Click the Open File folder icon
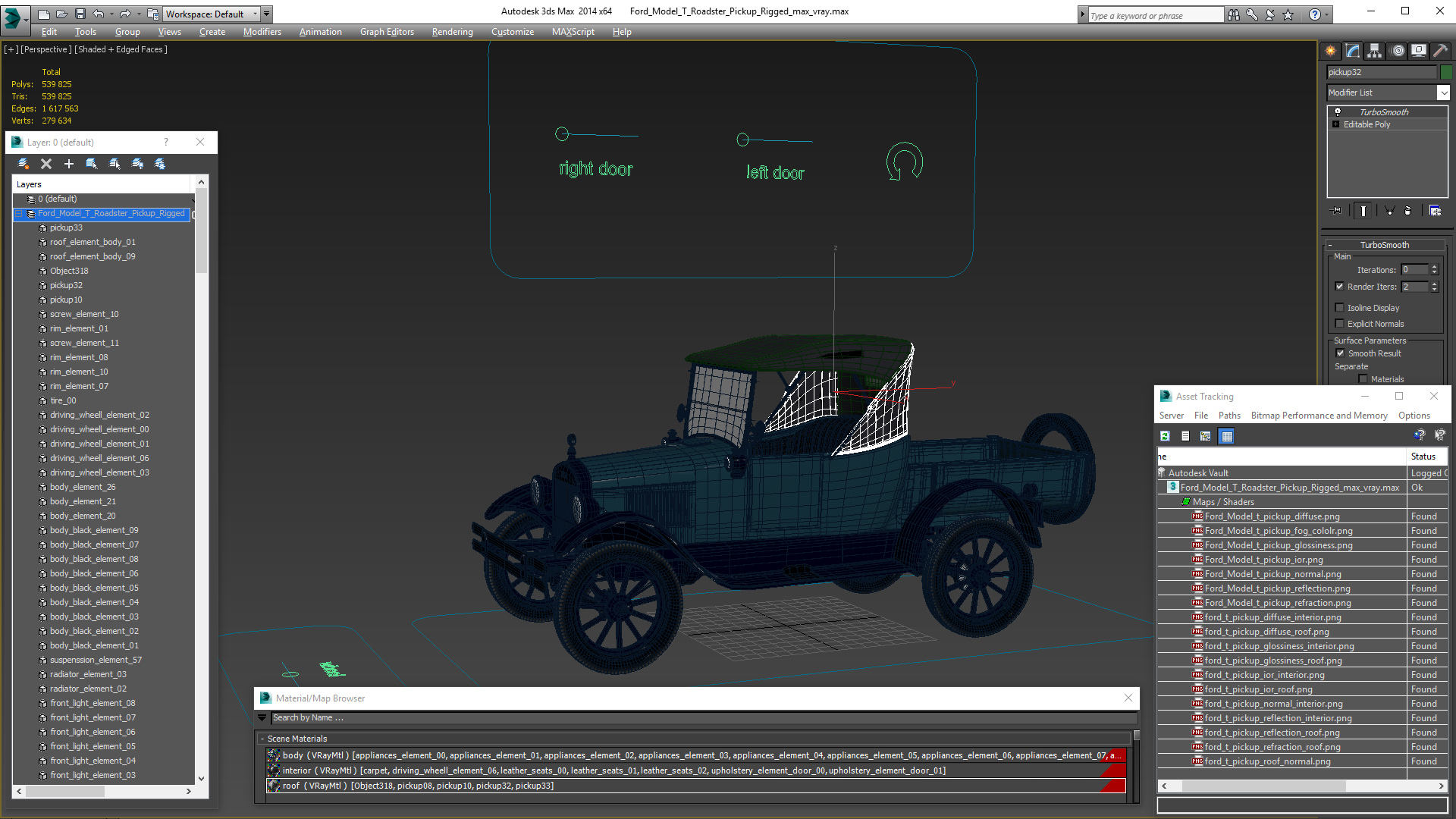 tap(61, 14)
